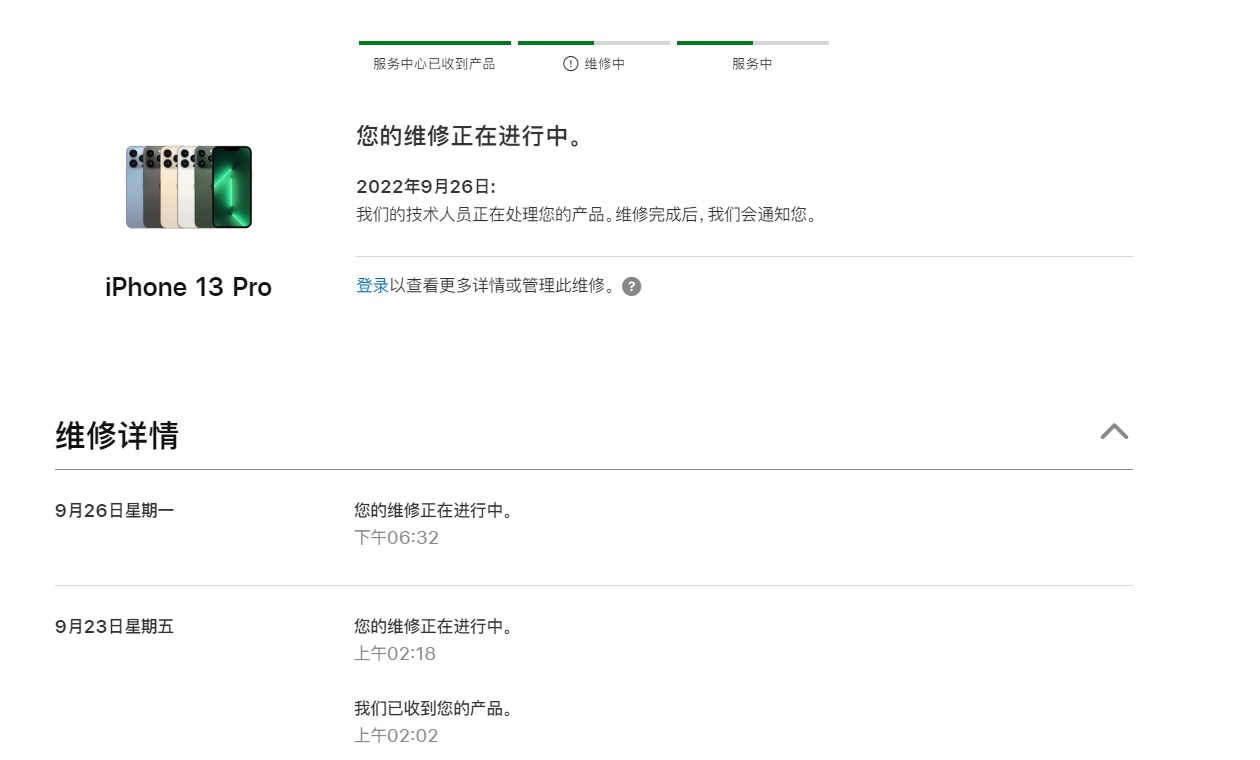
Task: Click the 下午06:32 timestamp
Action: pos(396,538)
